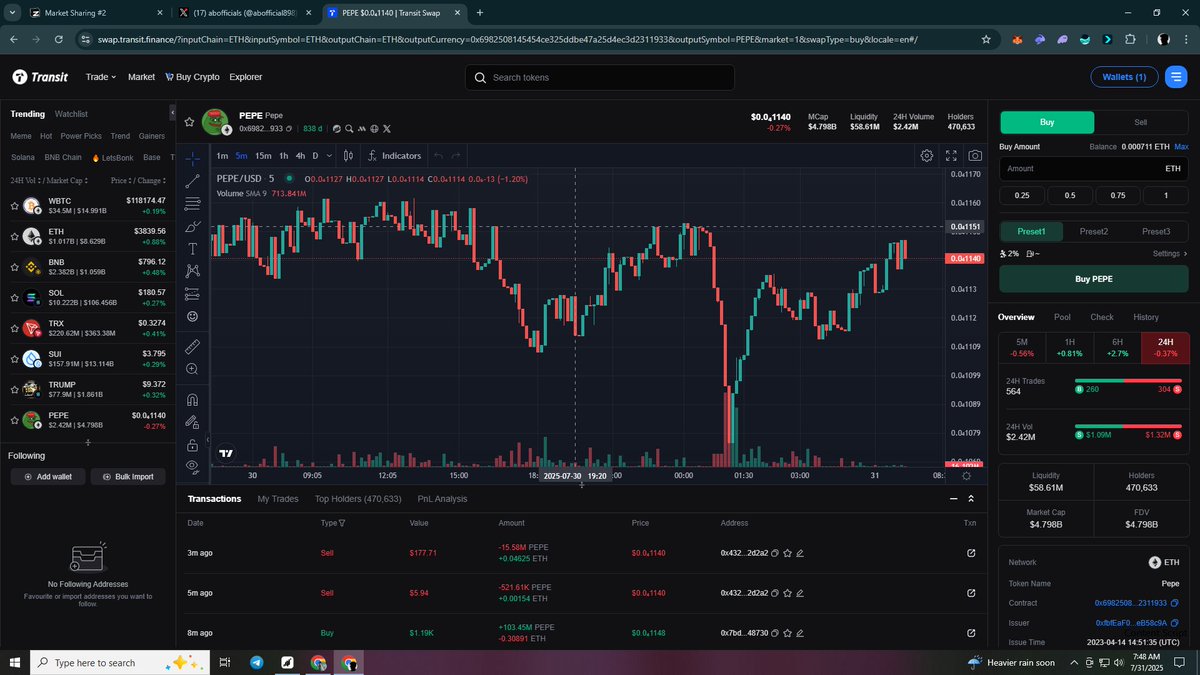1200x675 pixels.
Task: Click the Amount input field
Action: (x=1094, y=169)
